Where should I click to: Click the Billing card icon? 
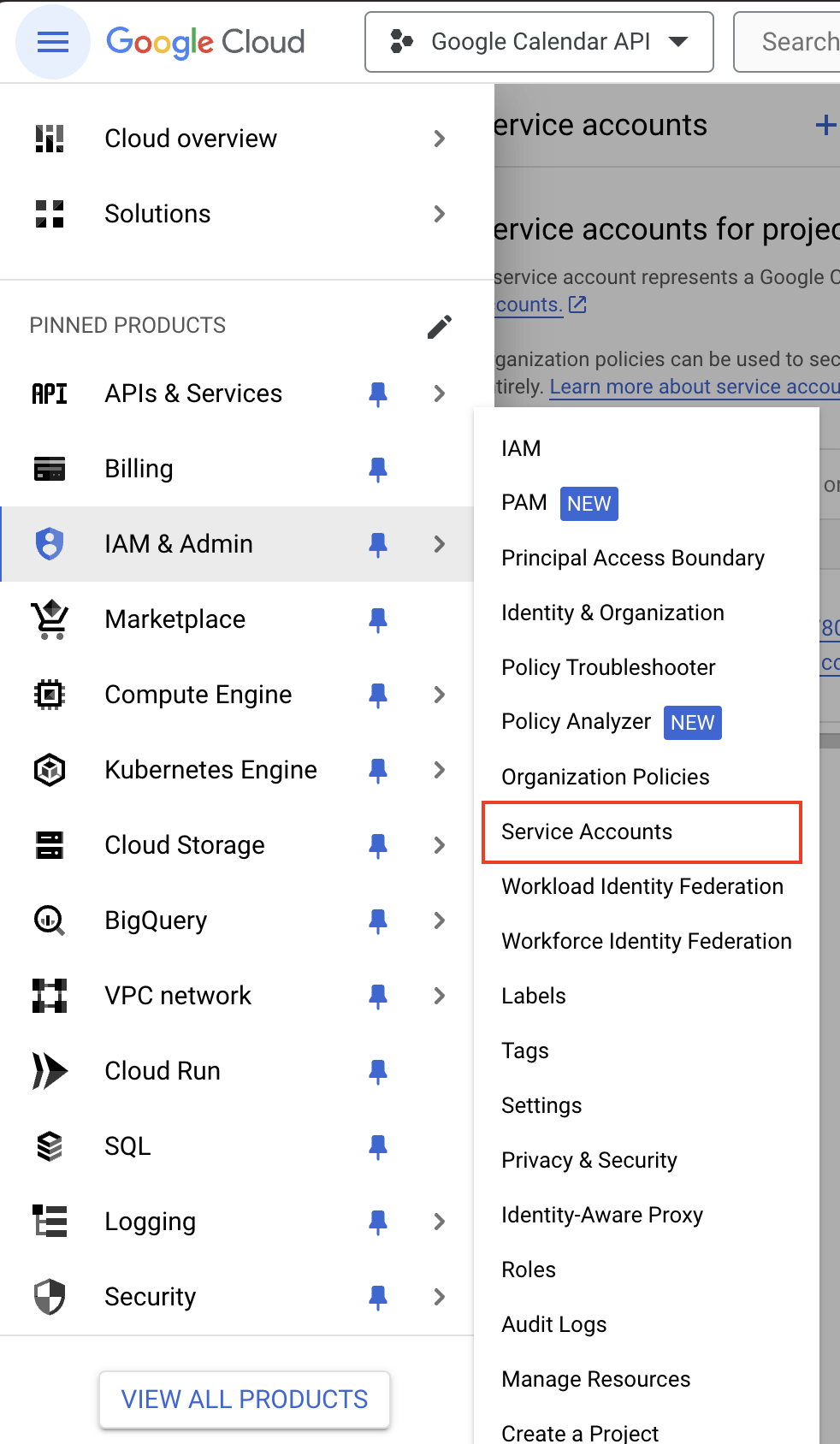(50, 469)
